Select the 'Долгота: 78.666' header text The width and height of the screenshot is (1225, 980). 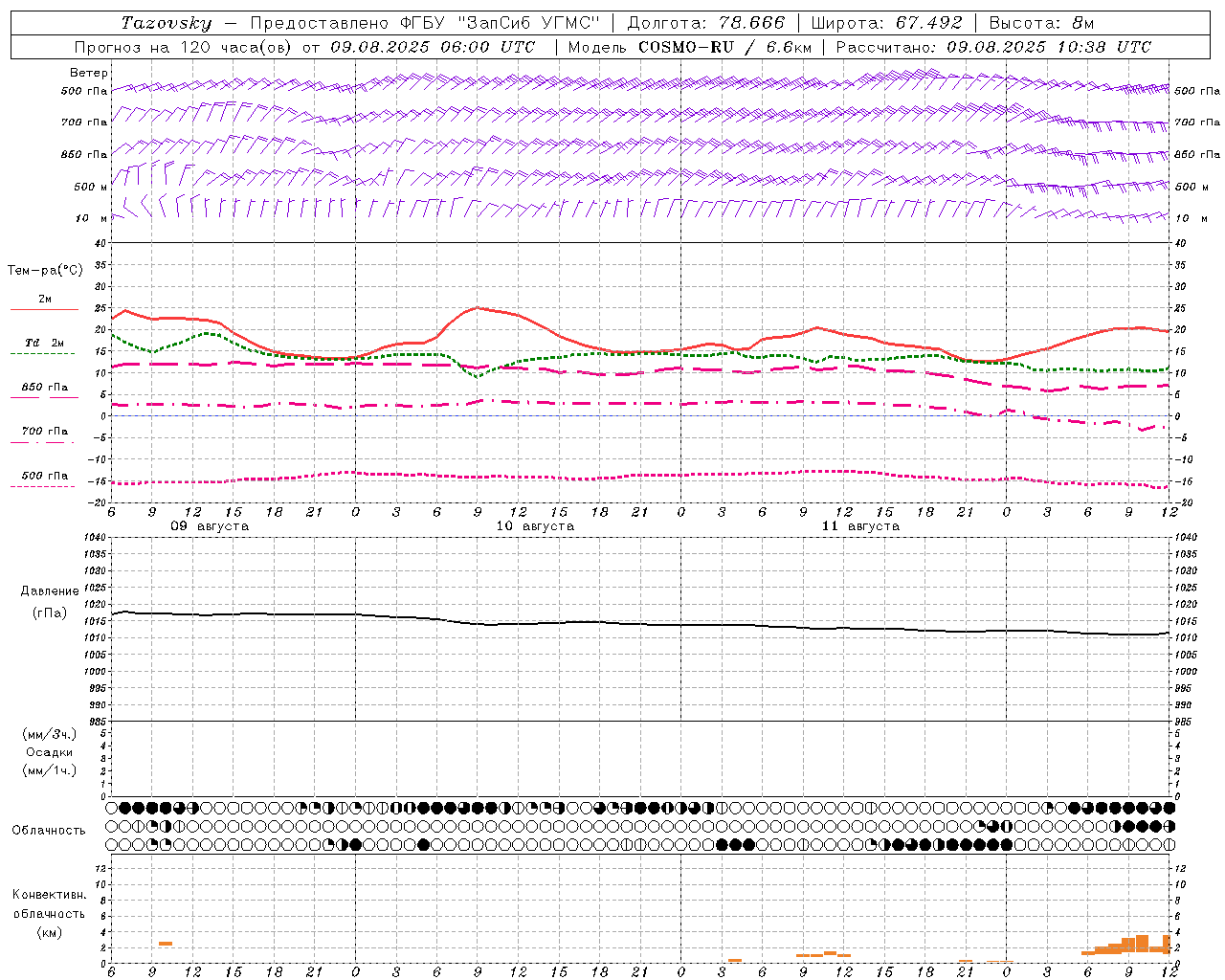[x=706, y=23]
